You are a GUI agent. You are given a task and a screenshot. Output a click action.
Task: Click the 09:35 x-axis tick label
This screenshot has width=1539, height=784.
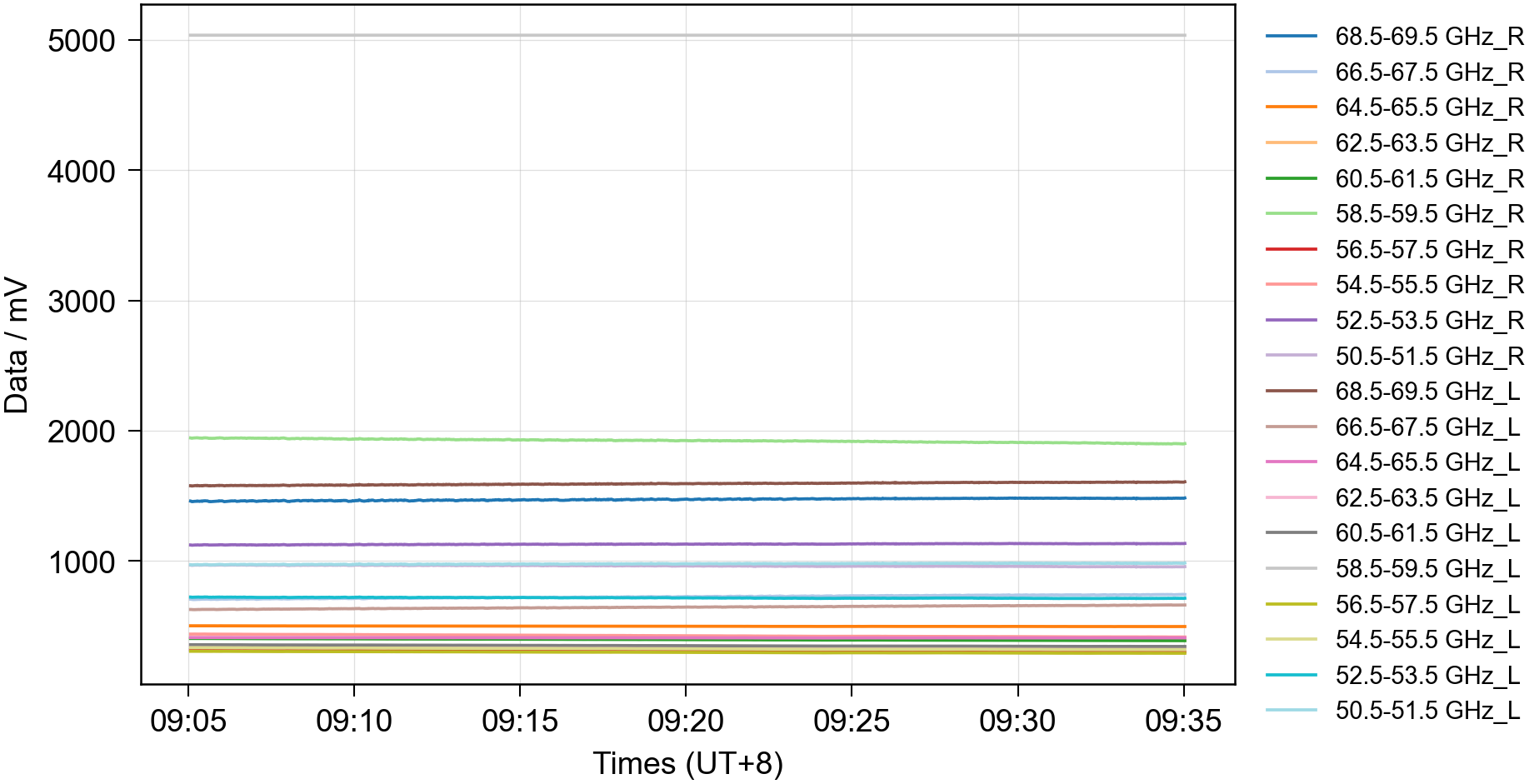tap(1182, 721)
